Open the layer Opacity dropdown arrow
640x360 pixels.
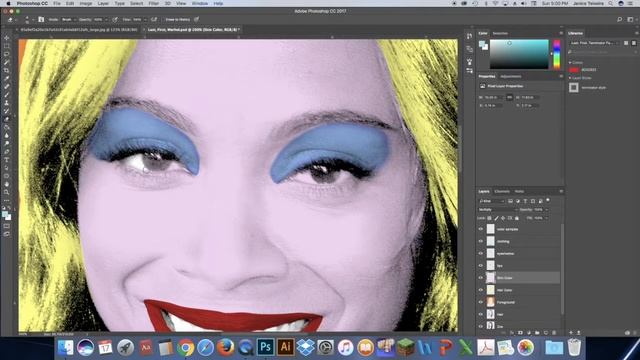click(x=547, y=210)
